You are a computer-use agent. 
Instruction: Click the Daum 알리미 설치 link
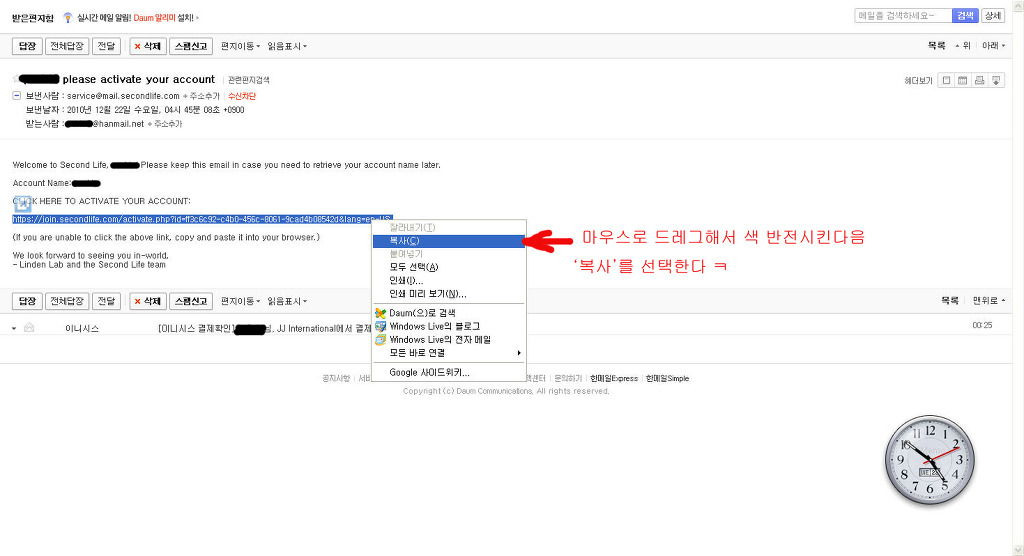click(164, 18)
